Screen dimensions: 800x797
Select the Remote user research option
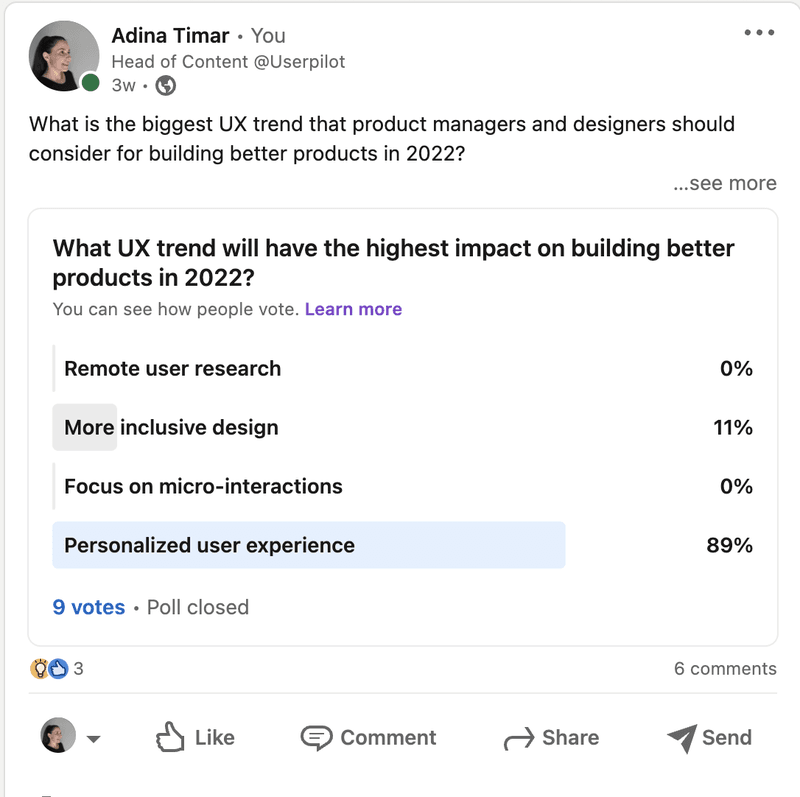[x=172, y=368]
